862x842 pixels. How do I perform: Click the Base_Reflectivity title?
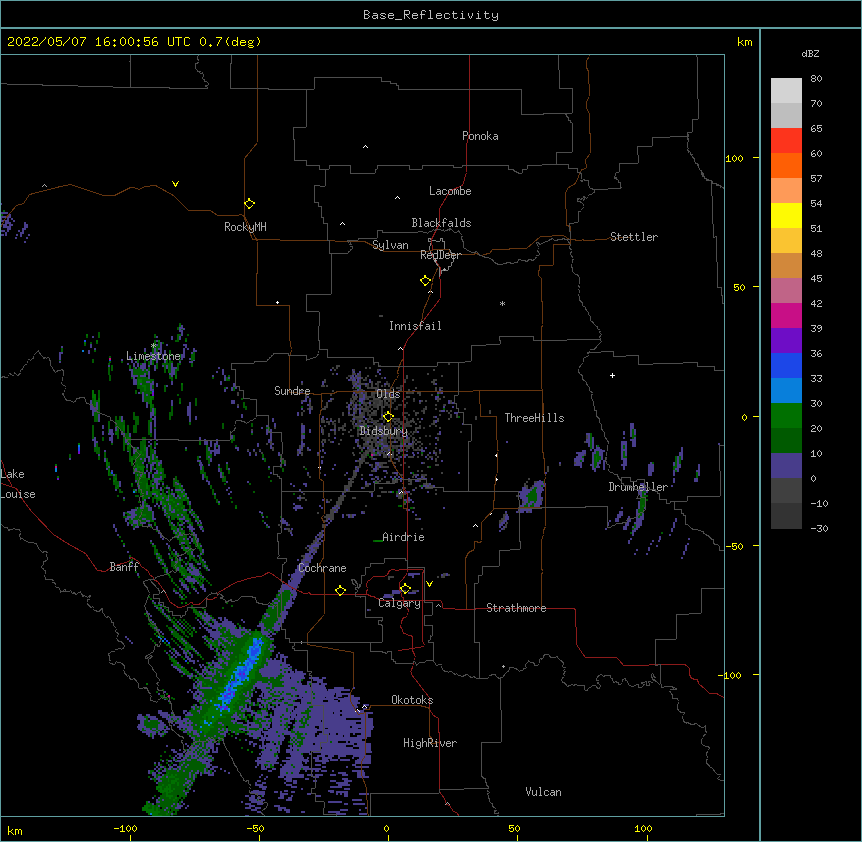pos(431,15)
